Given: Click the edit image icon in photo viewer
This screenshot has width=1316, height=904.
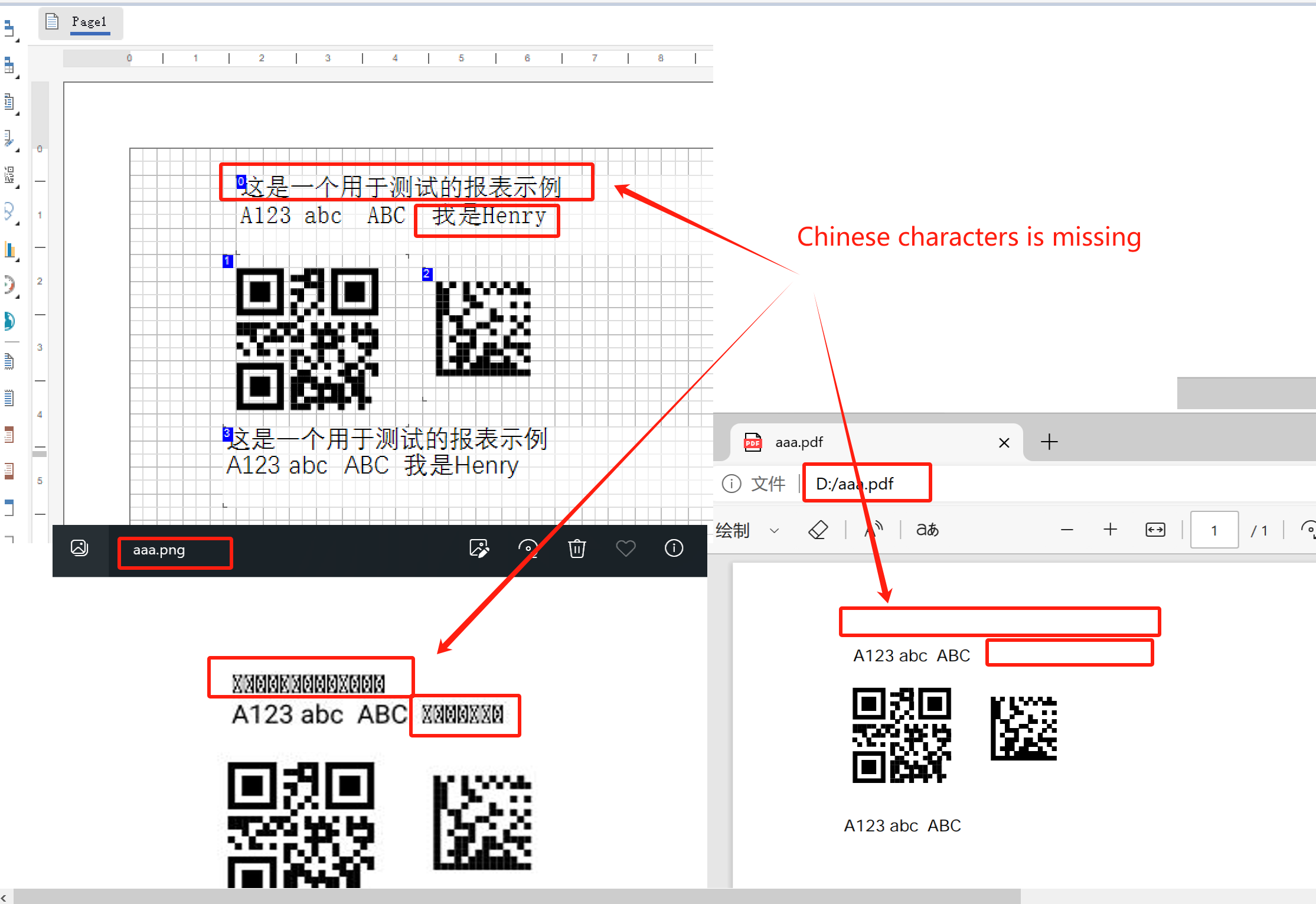Looking at the screenshot, I should click(479, 549).
